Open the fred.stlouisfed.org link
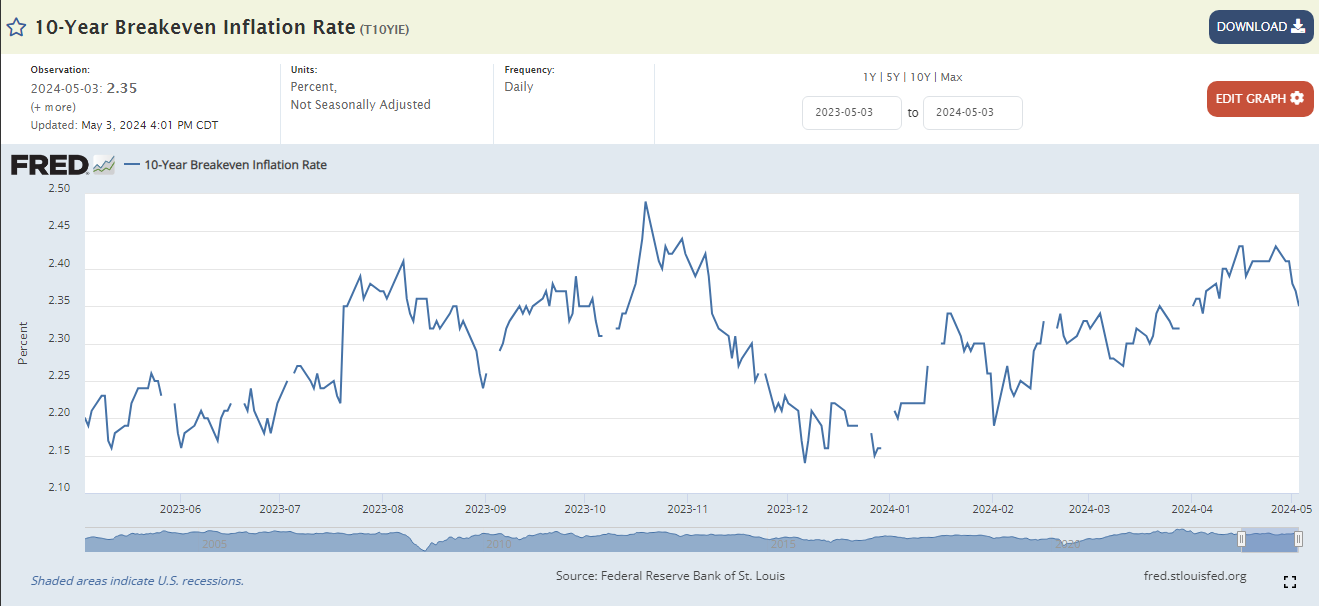Viewport: 1319px width, 606px height. (x=1194, y=576)
